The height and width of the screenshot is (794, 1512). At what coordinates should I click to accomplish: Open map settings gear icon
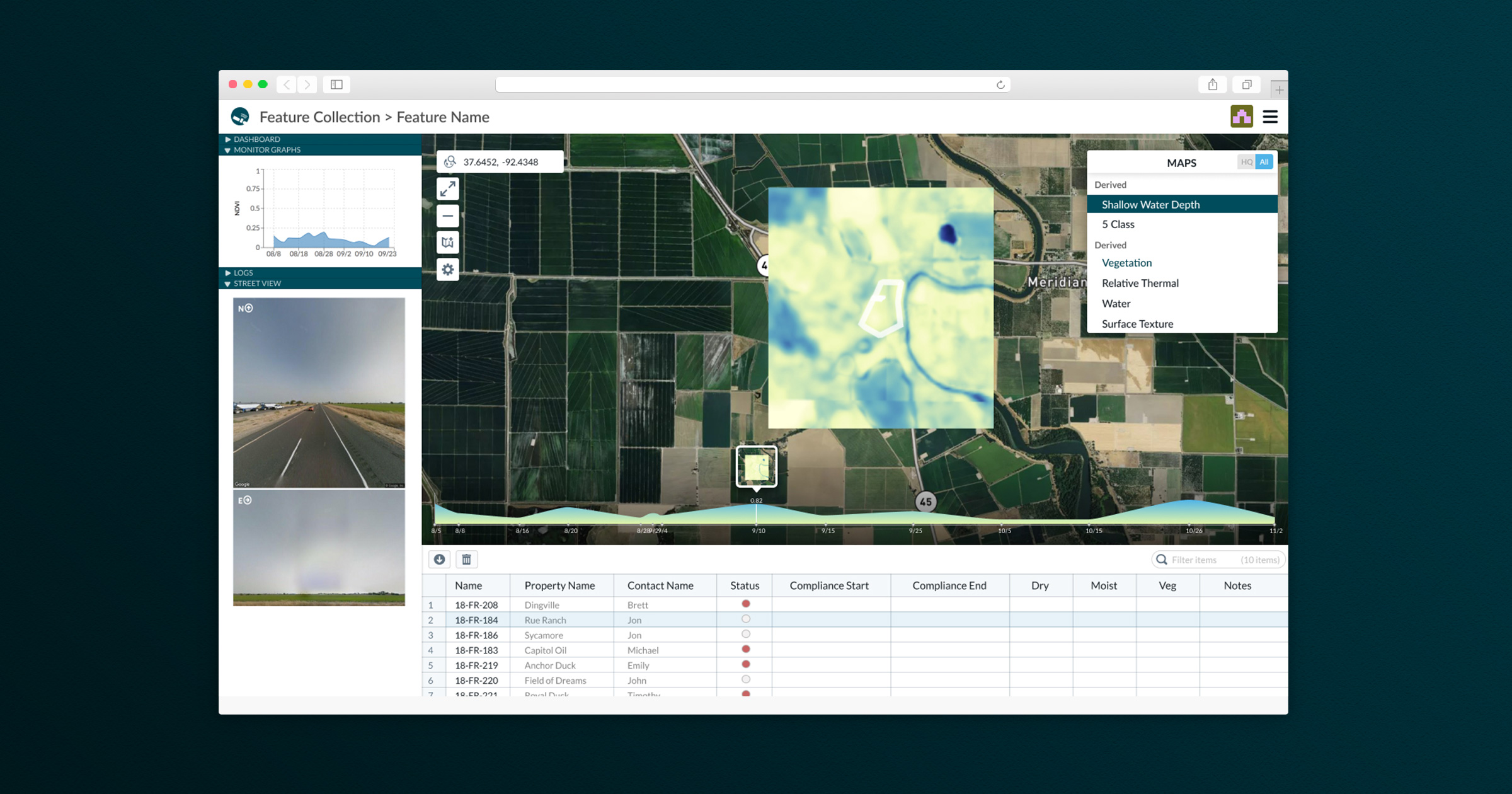(448, 270)
